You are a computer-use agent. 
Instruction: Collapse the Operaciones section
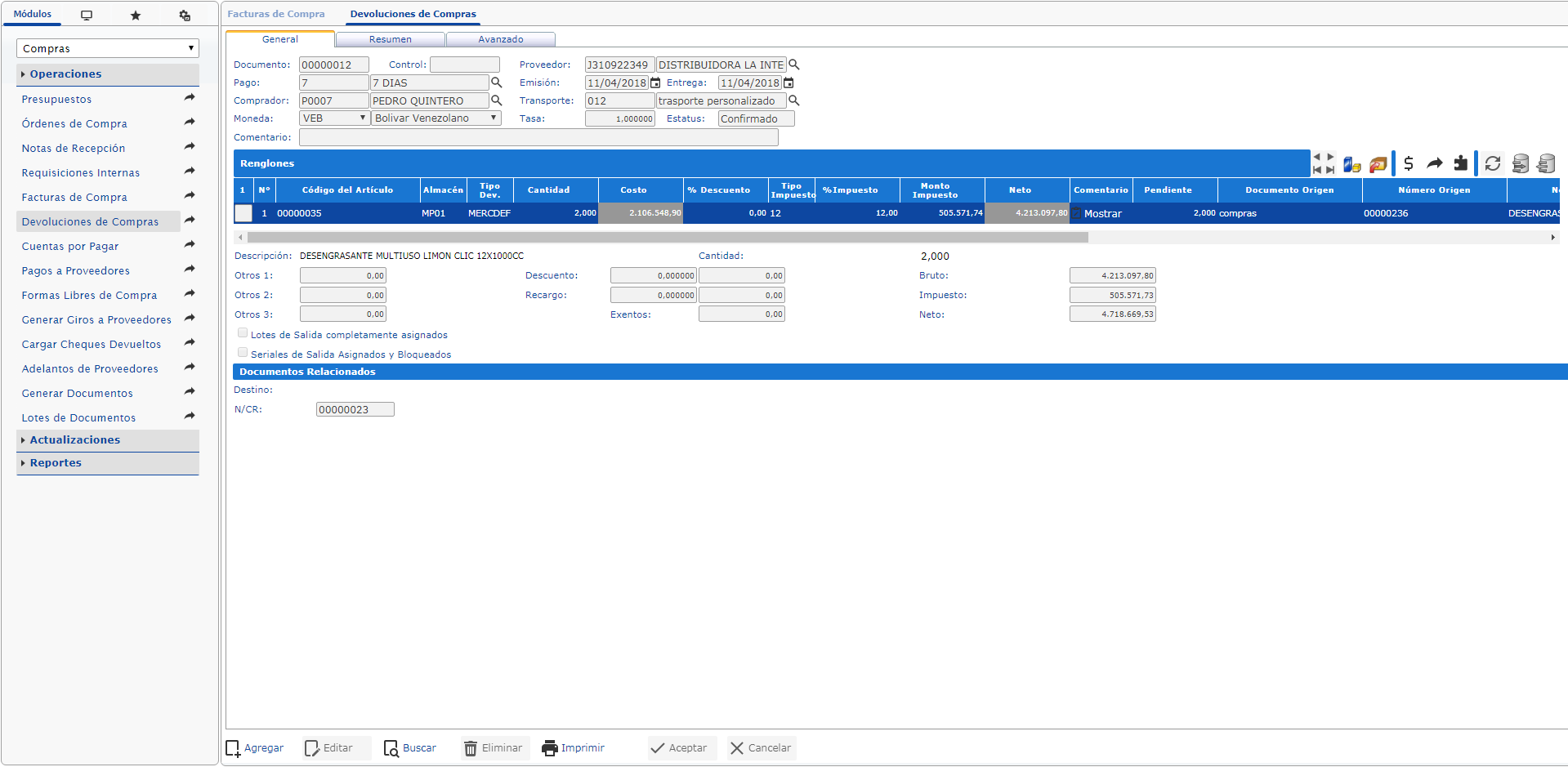108,74
